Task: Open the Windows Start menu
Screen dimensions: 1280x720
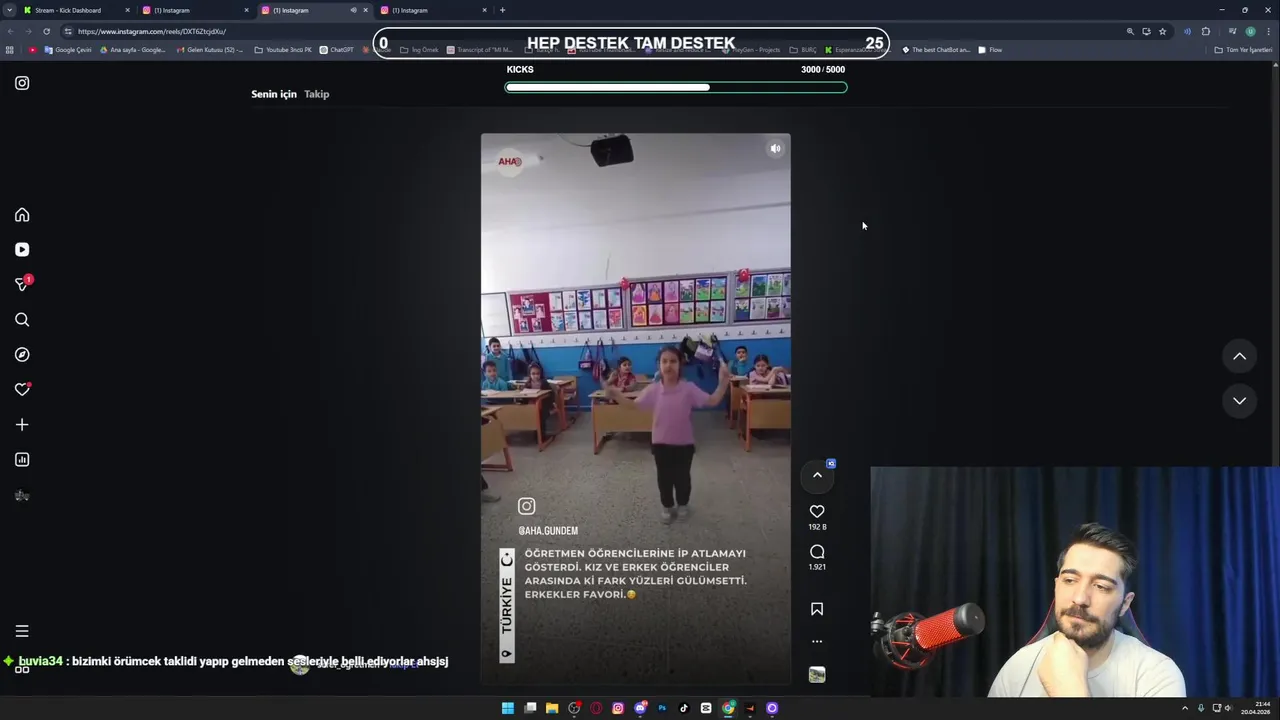Action: 508,708
